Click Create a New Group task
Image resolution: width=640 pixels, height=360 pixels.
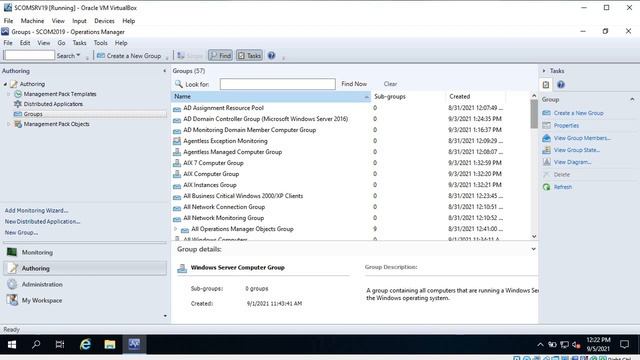click(578, 113)
